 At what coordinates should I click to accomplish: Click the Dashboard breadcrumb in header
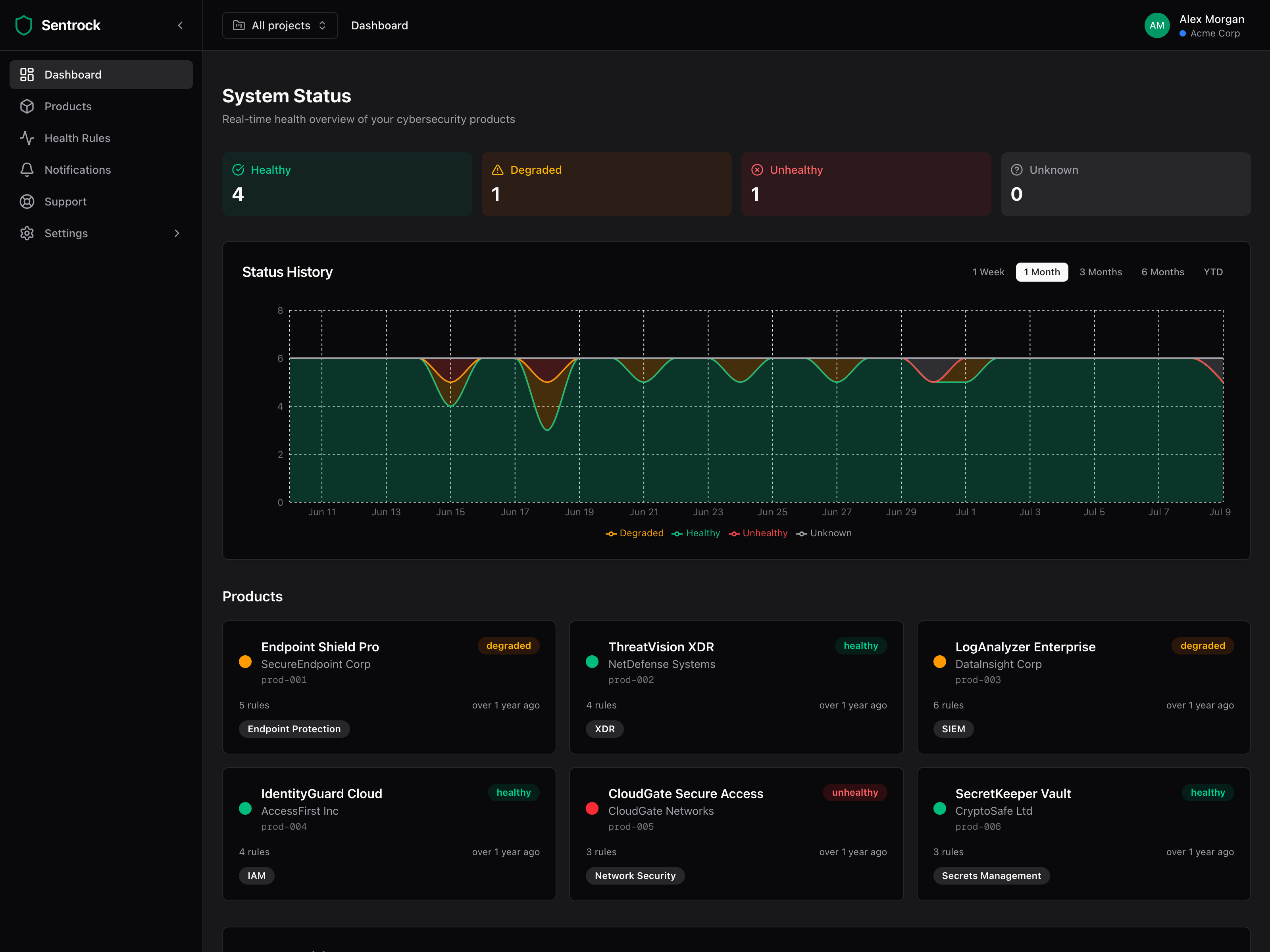(379, 25)
